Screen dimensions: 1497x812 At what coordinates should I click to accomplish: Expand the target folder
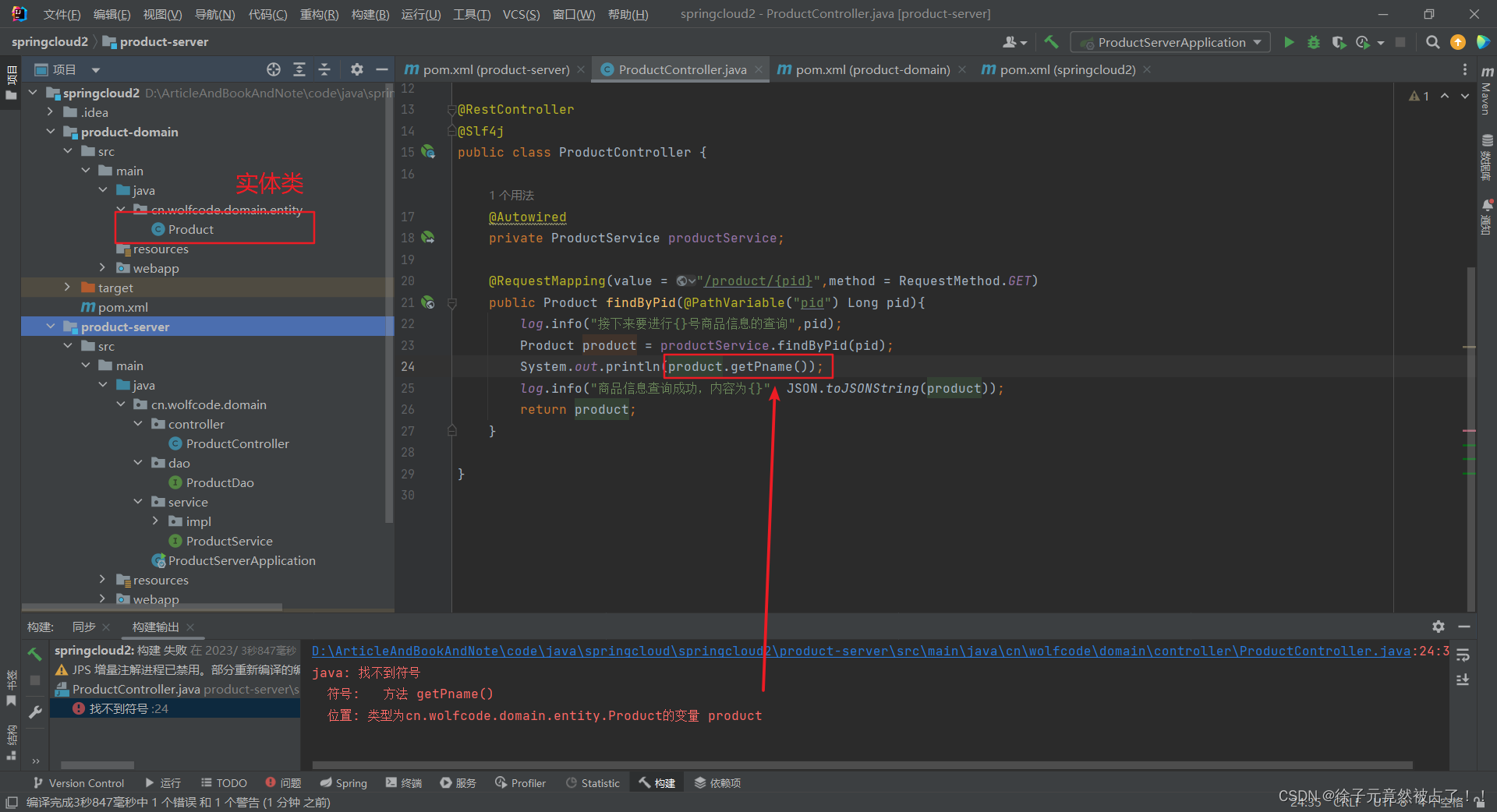pos(67,288)
